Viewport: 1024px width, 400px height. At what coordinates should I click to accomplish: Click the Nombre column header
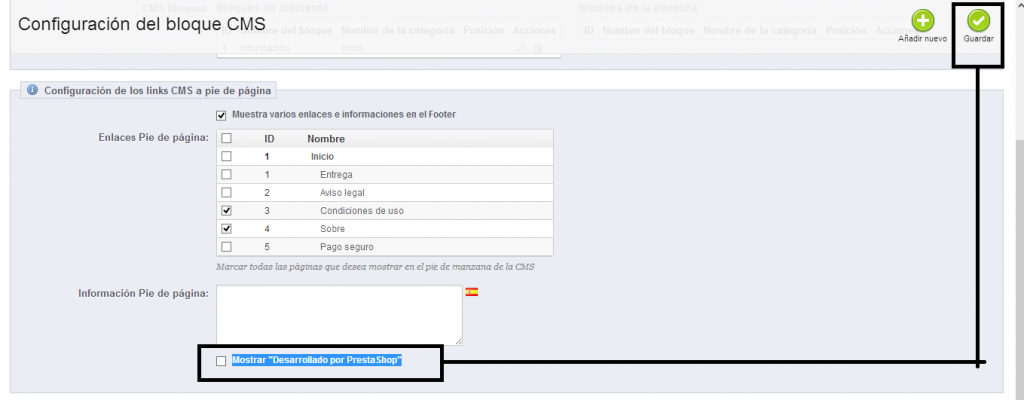click(326, 139)
